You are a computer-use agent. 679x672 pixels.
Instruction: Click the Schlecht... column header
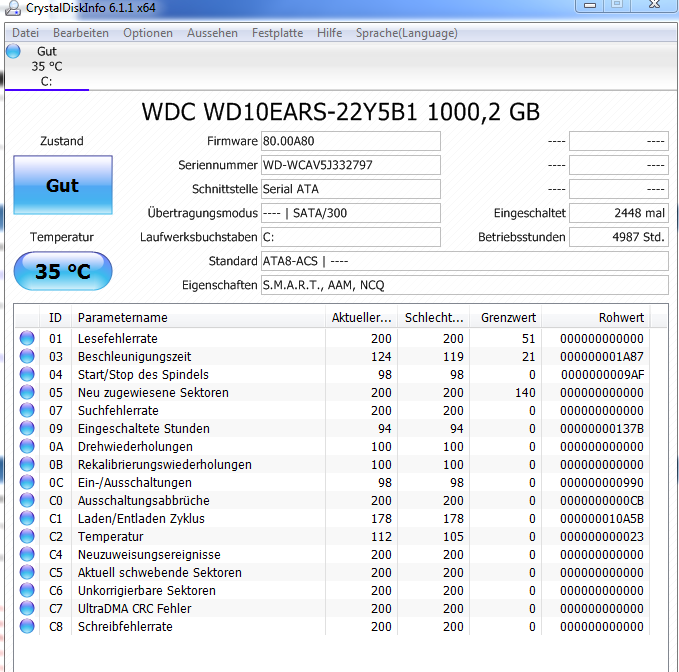coord(433,317)
